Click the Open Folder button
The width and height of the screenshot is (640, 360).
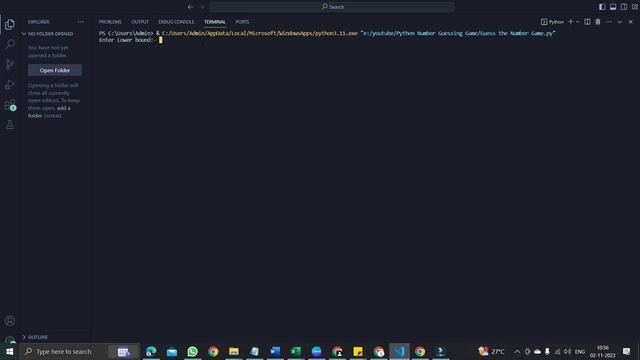point(55,70)
